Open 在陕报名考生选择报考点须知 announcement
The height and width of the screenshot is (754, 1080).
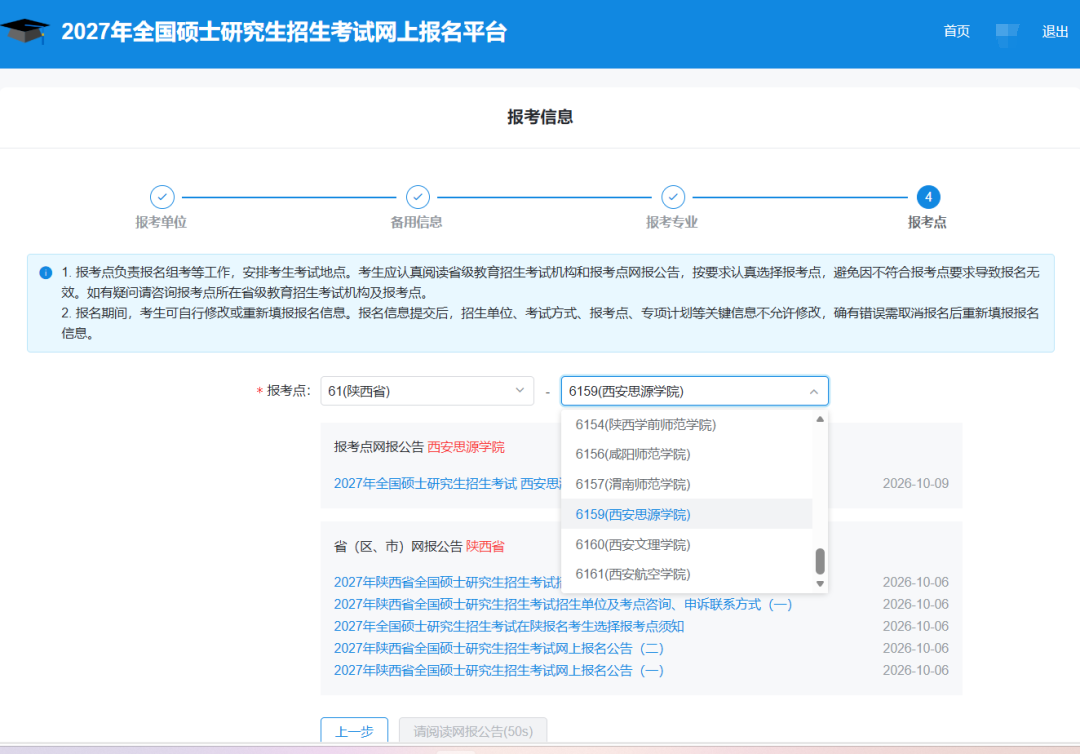pos(509,627)
